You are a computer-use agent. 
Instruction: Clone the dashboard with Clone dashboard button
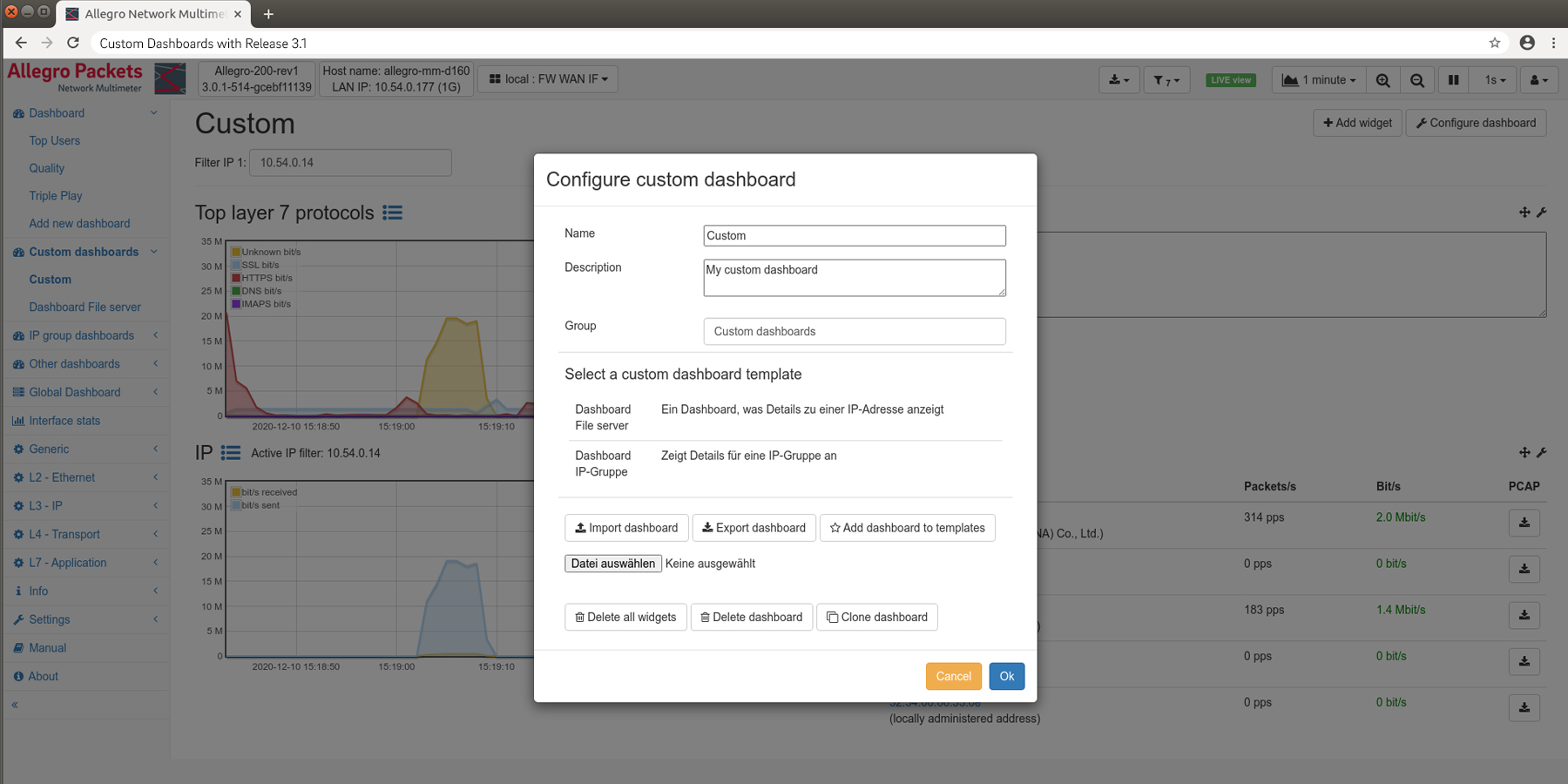click(x=876, y=617)
